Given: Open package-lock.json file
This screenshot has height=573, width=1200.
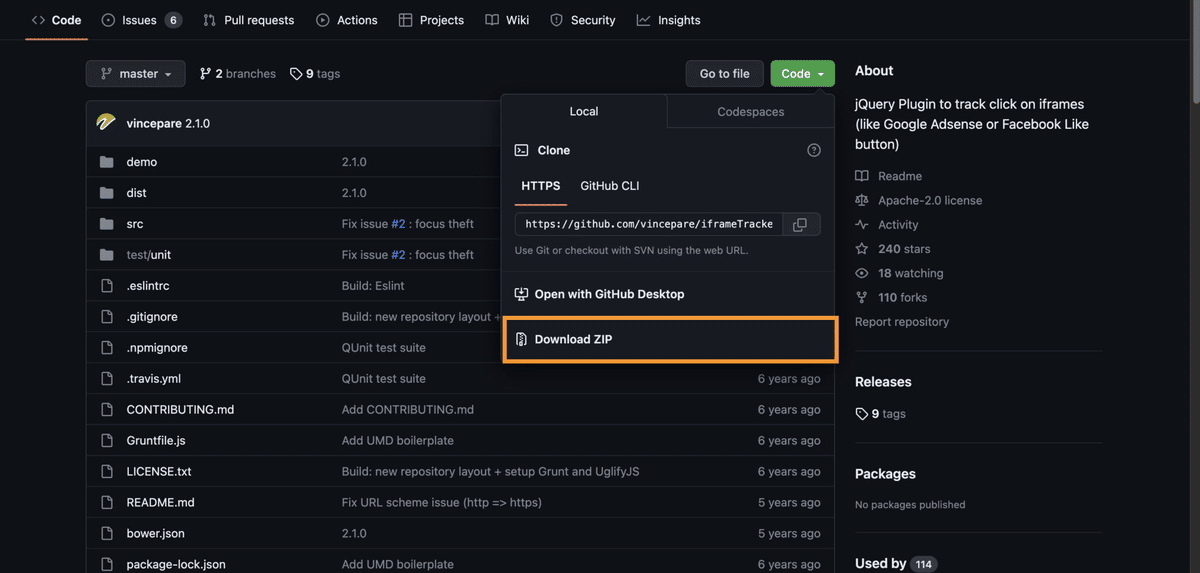Looking at the screenshot, I should (176, 565).
